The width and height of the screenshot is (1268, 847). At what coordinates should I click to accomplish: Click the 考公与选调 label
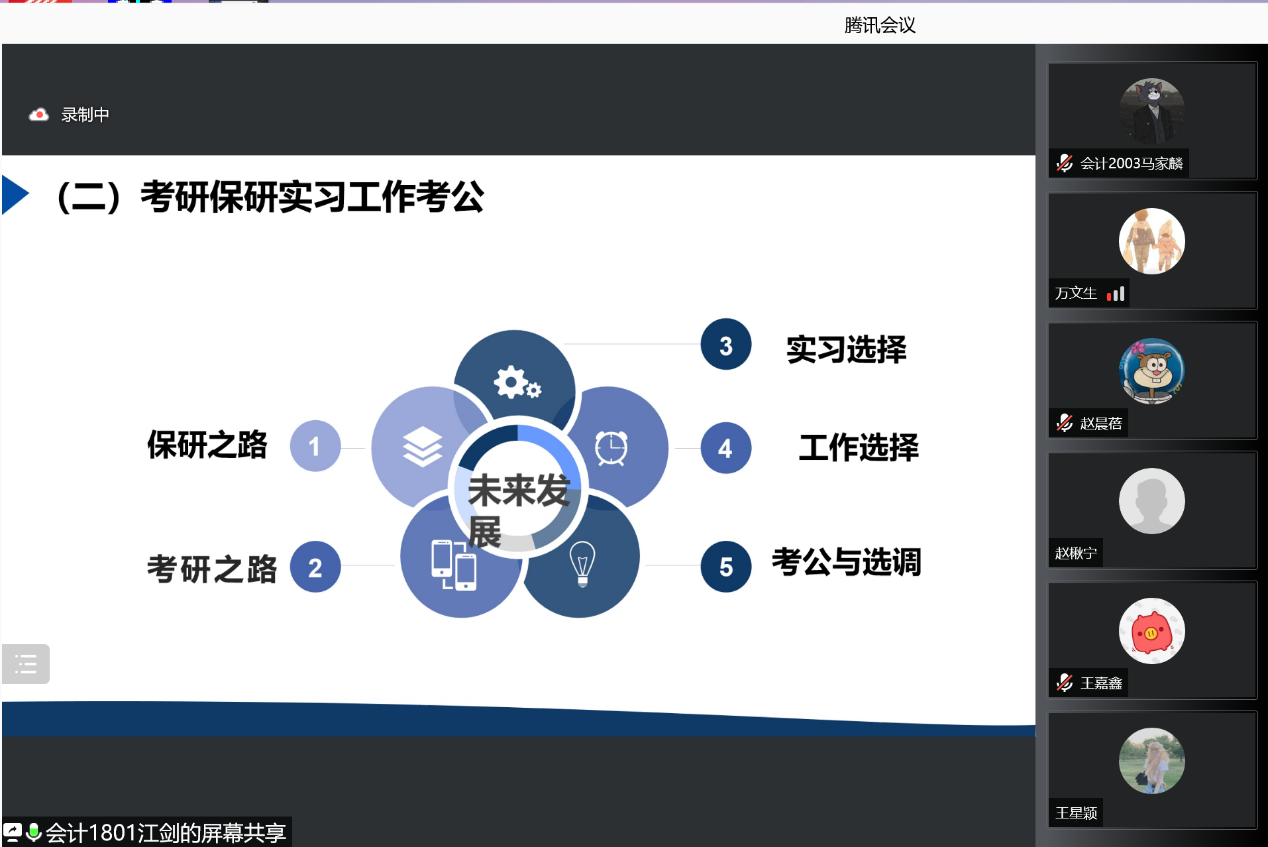pos(846,562)
